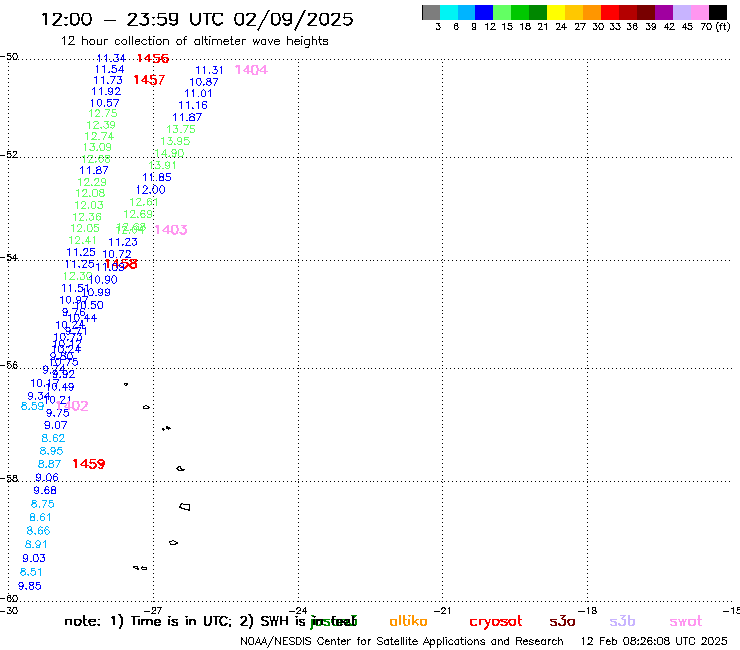The height and width of the screenshot is (650, 740).
Task: Click the note 'Time is in UTC'
Action: 181,621
